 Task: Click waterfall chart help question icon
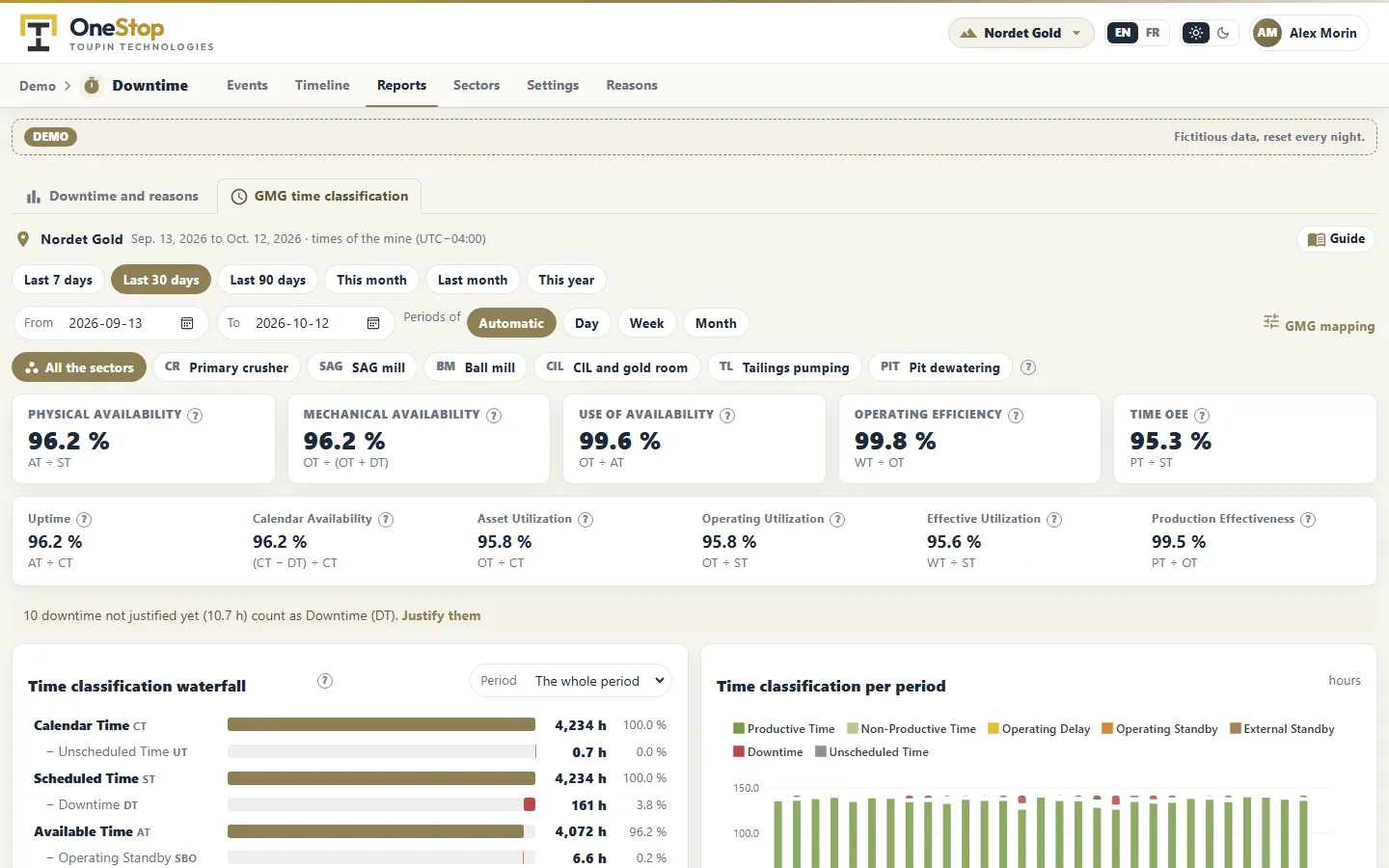click(325, 681)
